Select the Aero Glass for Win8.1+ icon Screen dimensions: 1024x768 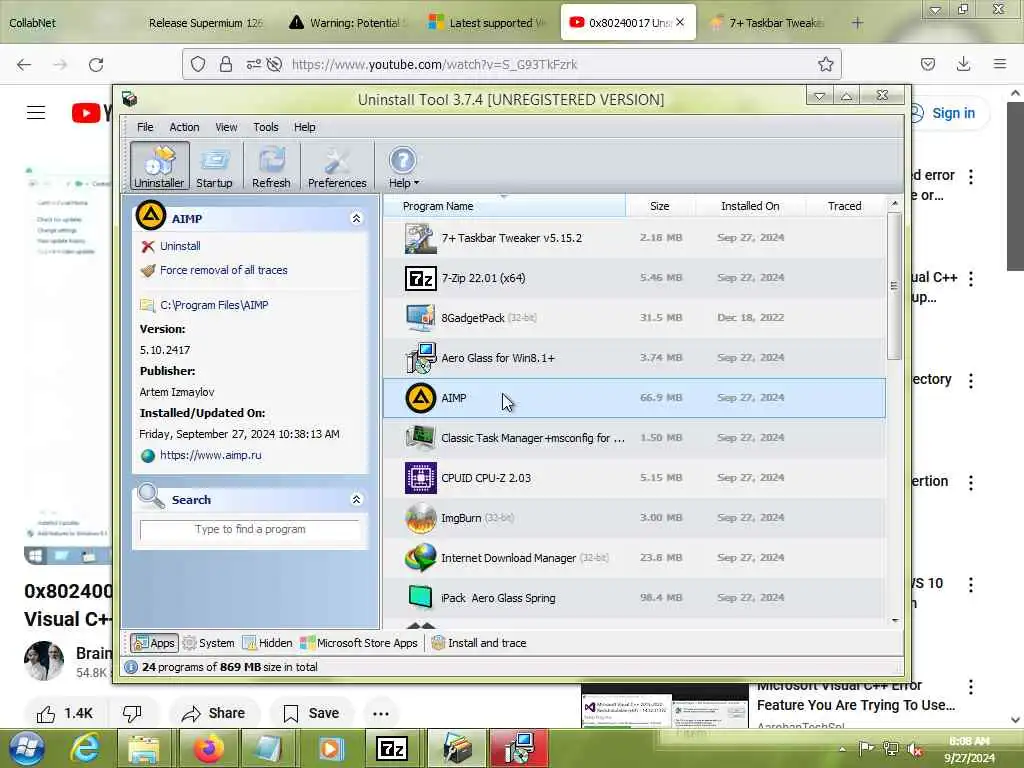pos(420,358)
